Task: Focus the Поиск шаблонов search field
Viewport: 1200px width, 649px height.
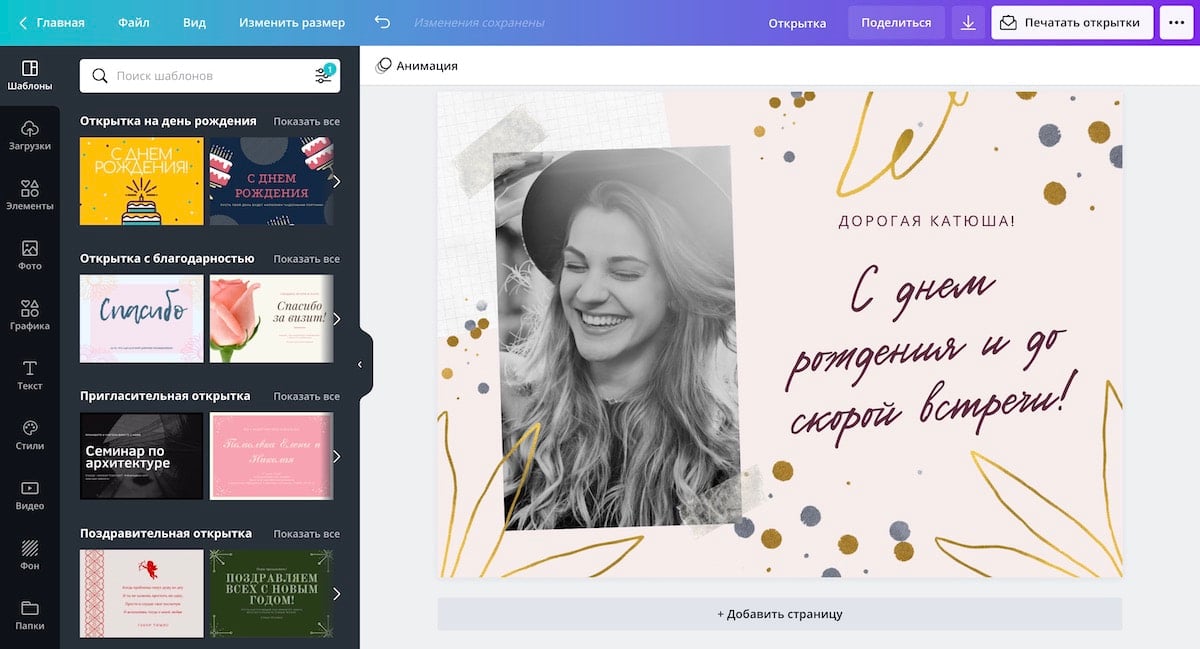Action: coord(210,75)
